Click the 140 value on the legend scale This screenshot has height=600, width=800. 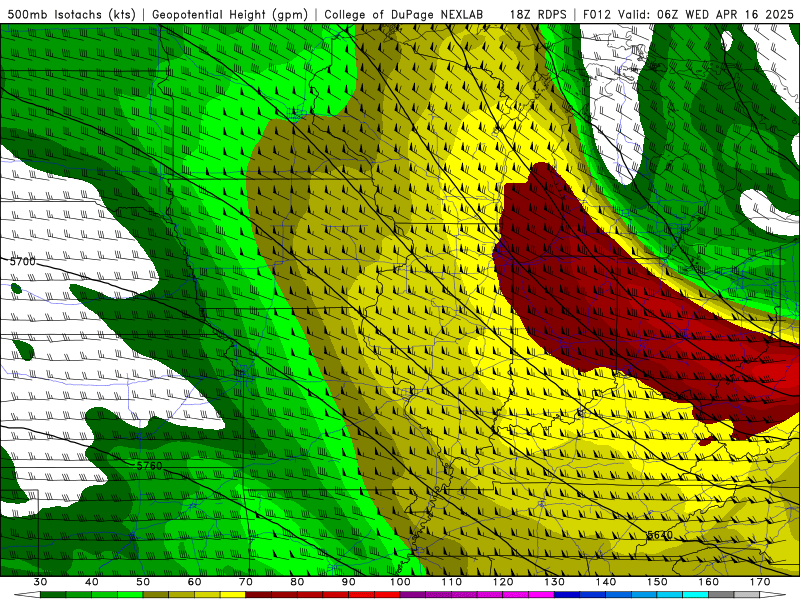tap(606, 582)
